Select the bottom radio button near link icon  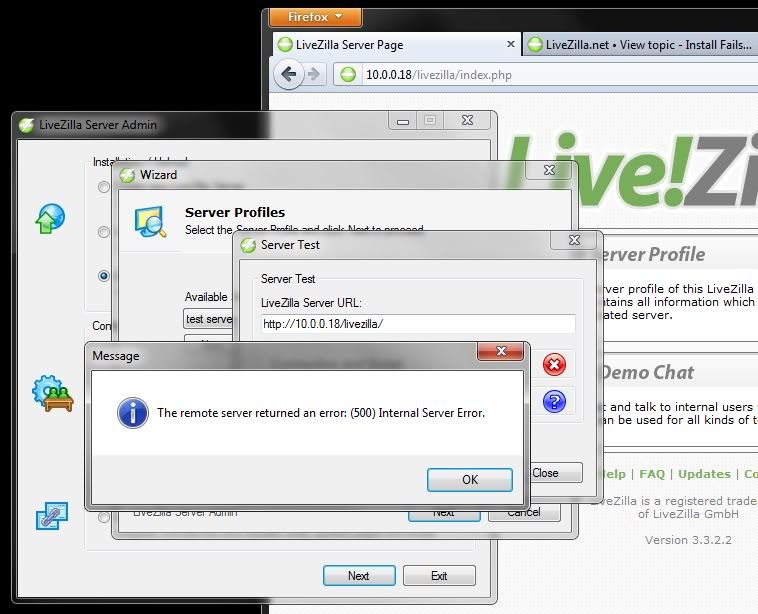pyautogui.click(x=103, y=517)
